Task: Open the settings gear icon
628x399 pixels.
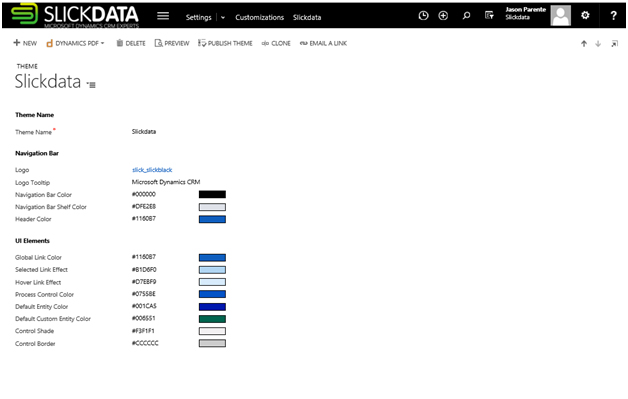Action: (585, 16)
